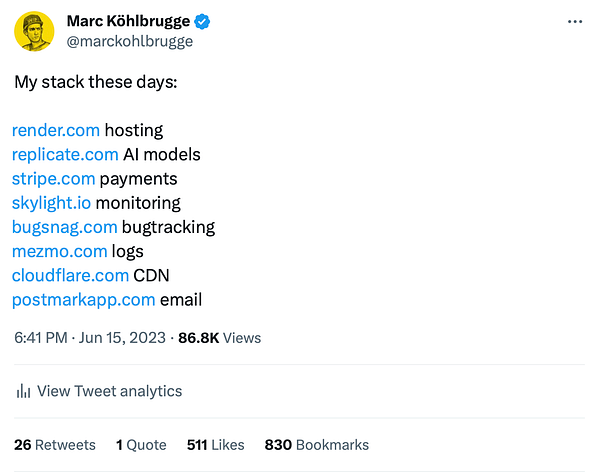This screenshot has height=472, width=600.
Task: Click the analytics bar chart icon
Action: coord(23,391)
